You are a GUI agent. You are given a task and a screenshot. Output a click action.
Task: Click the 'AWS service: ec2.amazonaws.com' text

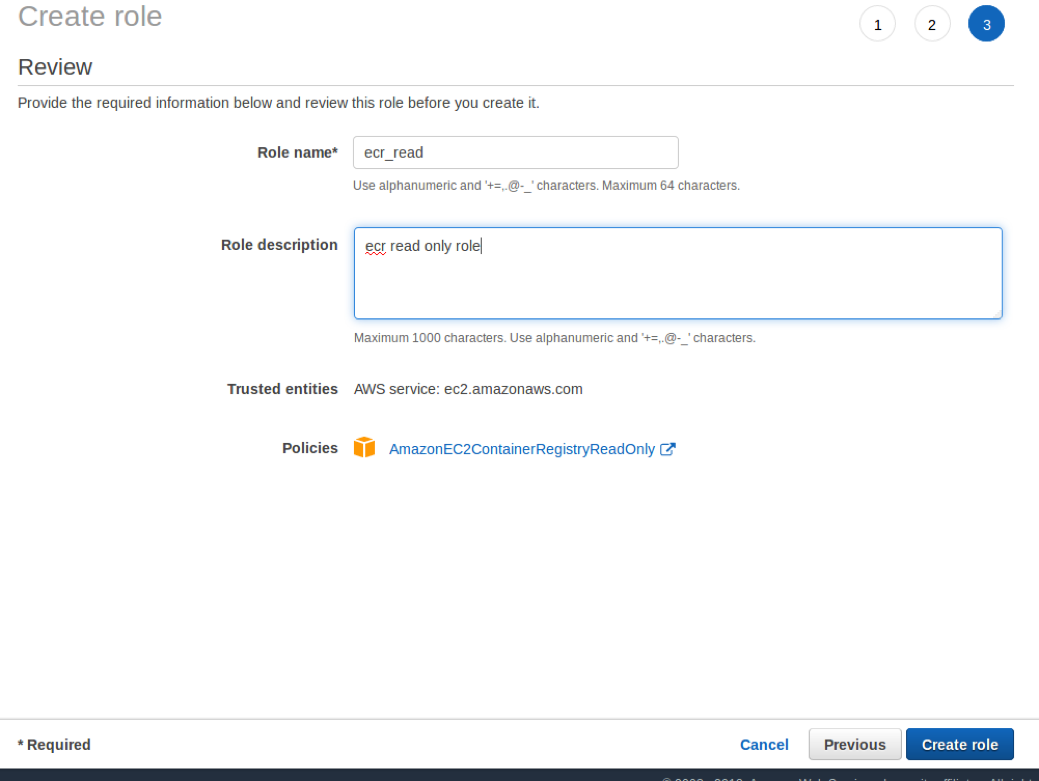pos(468,389)
